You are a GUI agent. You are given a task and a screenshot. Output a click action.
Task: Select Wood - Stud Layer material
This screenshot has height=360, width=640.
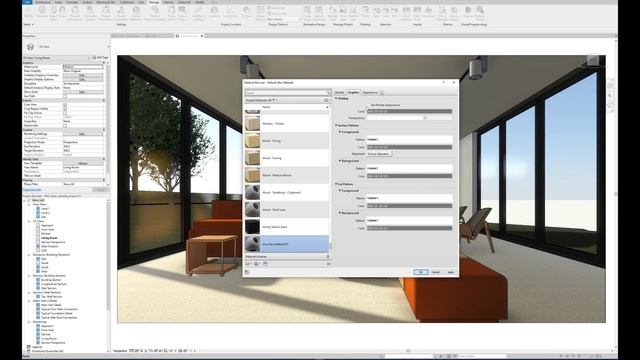[x=287, y=209]
